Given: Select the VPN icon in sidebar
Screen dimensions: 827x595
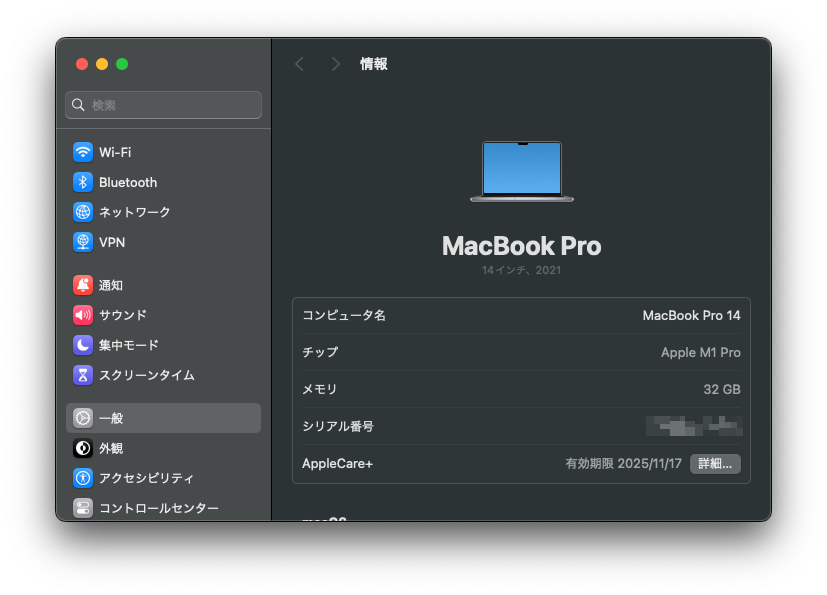Looking at the screenshot, I should 83,242.
